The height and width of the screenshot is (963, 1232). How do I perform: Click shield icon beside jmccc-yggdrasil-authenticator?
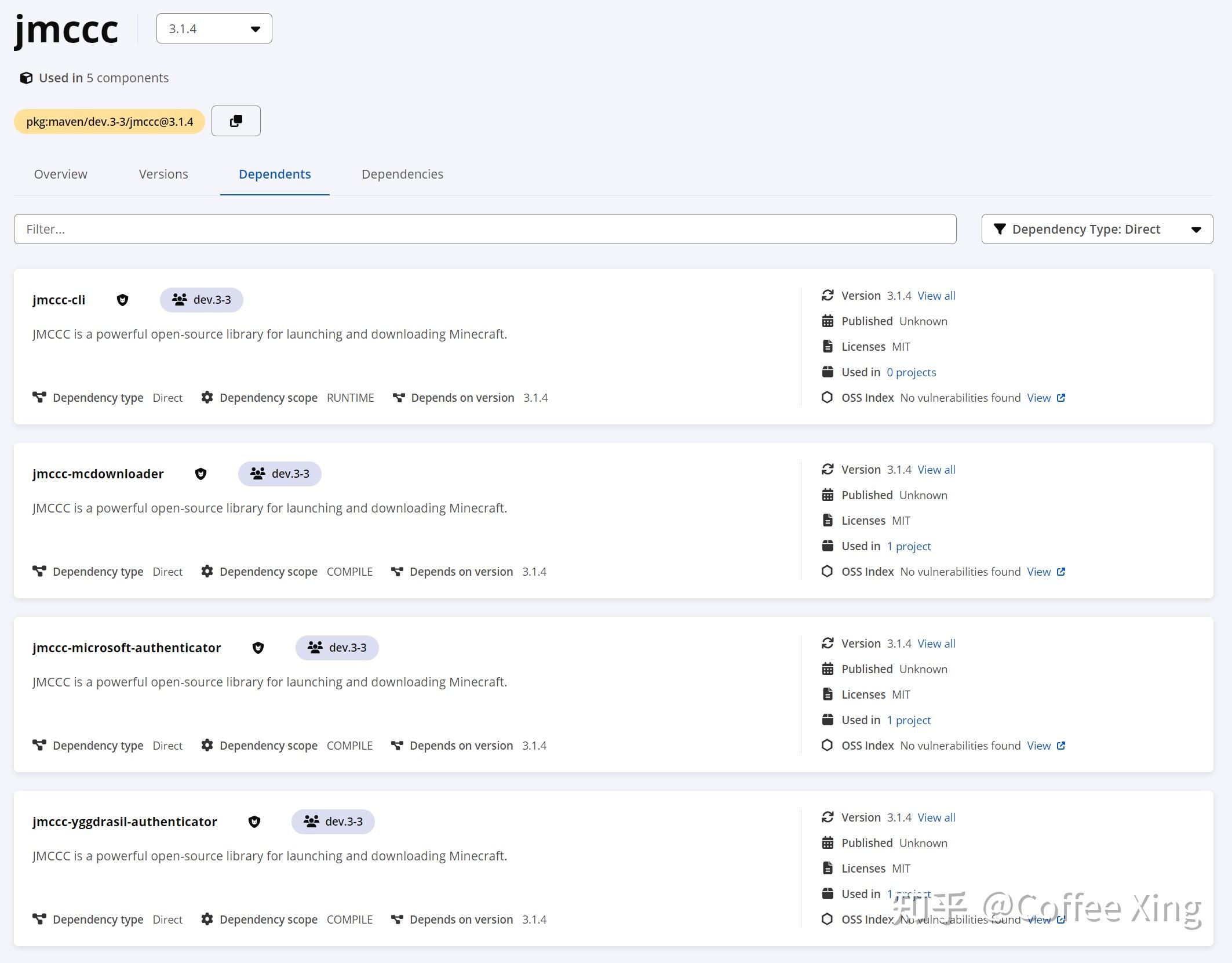[254, 822]
